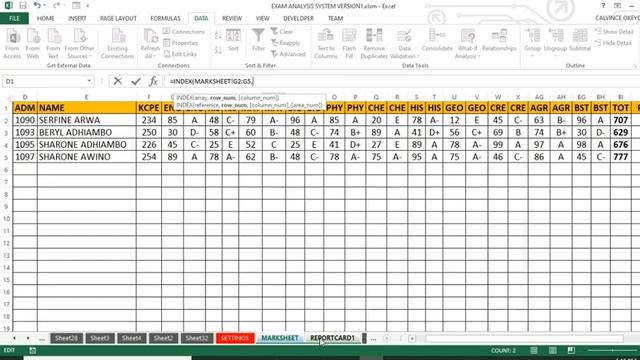Click Edit Links
640x360 pixels.
click(180, 54)
